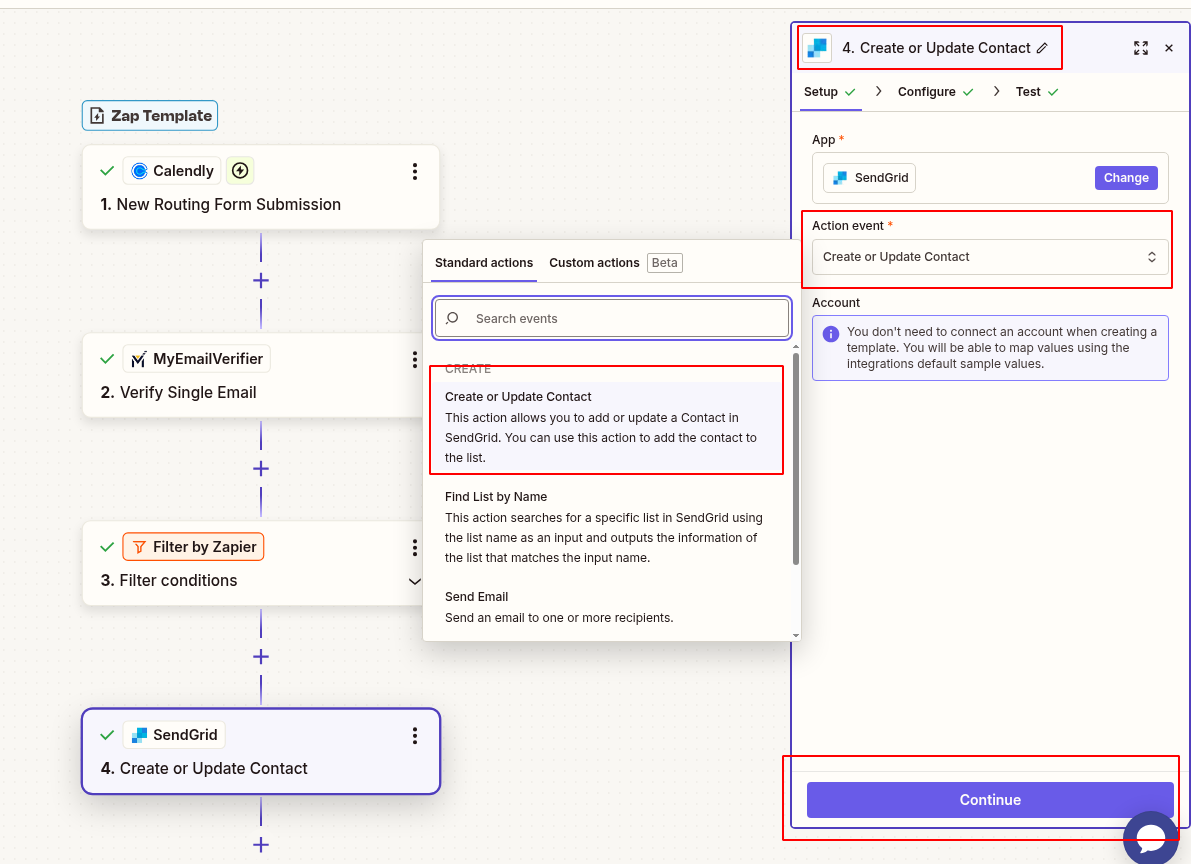Click the fullscreen expand icon in the panel header
Image resolution: width=1191 pixels, height=864 pixels.
point(1141,47)
